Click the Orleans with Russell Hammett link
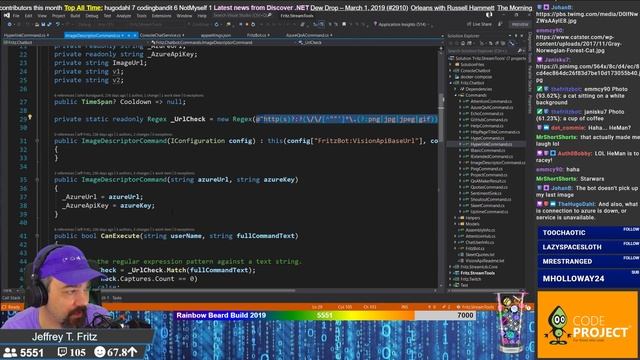This screenshot has width=640, height=360. pos(452,8)
